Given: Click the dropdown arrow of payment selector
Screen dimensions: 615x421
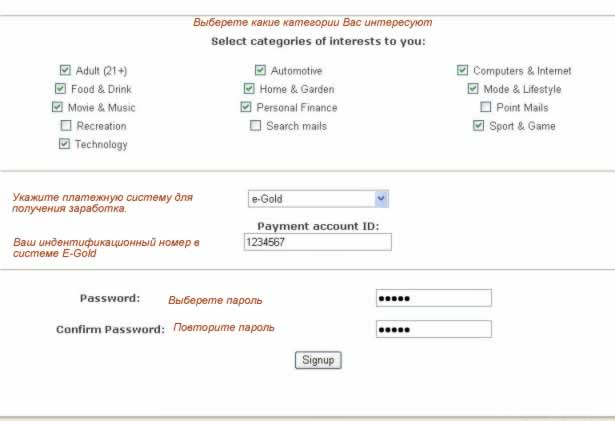Looking at the screenshot, I should pos(381,199).
